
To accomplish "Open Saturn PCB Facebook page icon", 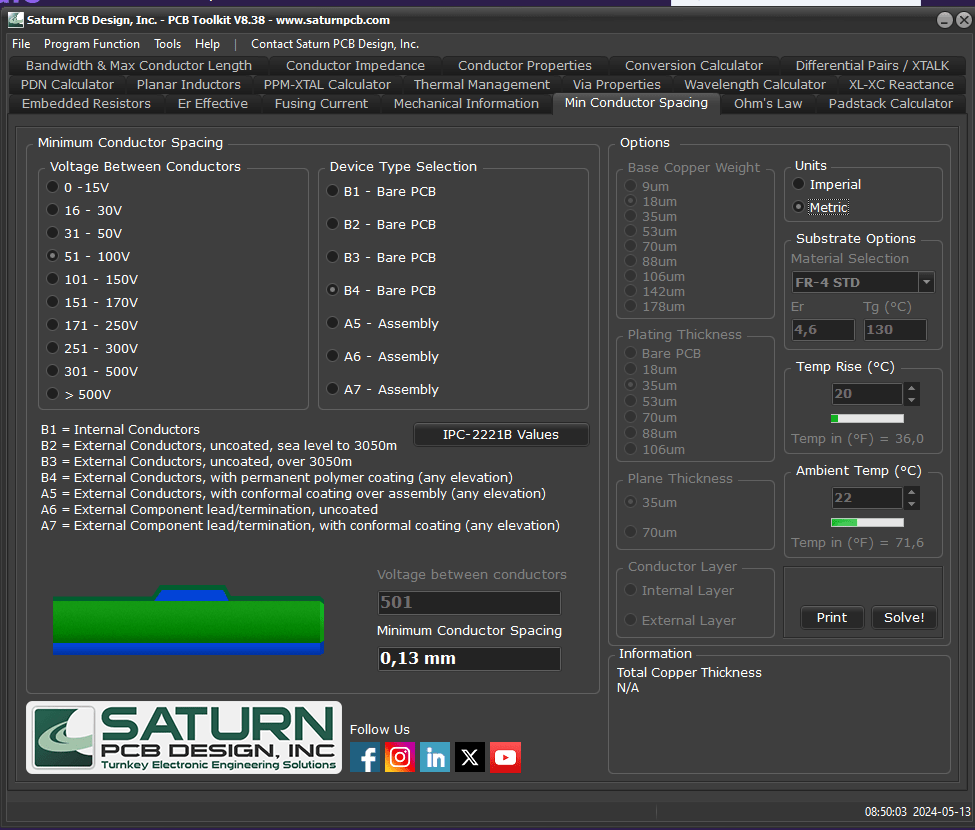I will [x=365, y=757].
